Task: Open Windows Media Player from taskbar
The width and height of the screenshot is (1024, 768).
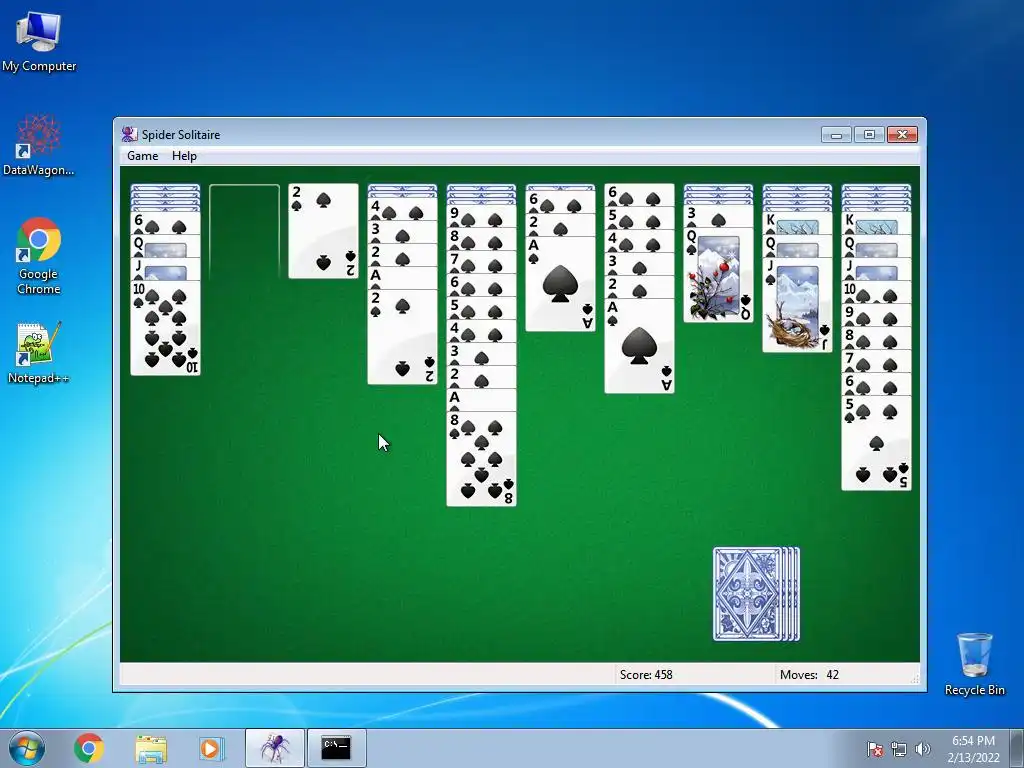Action: point(211,748)
